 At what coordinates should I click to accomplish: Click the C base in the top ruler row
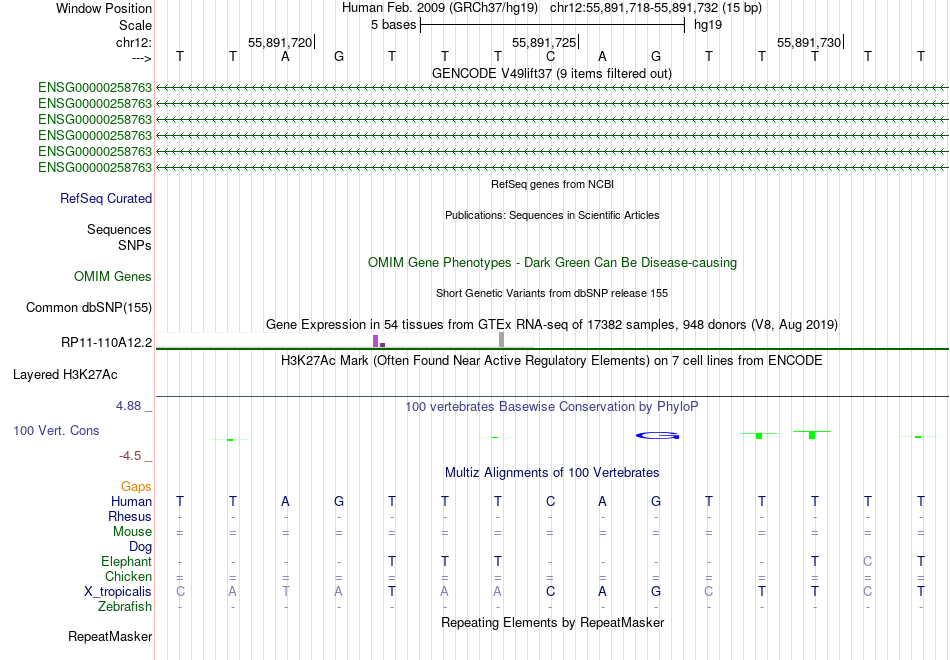(x=550, y=56)
